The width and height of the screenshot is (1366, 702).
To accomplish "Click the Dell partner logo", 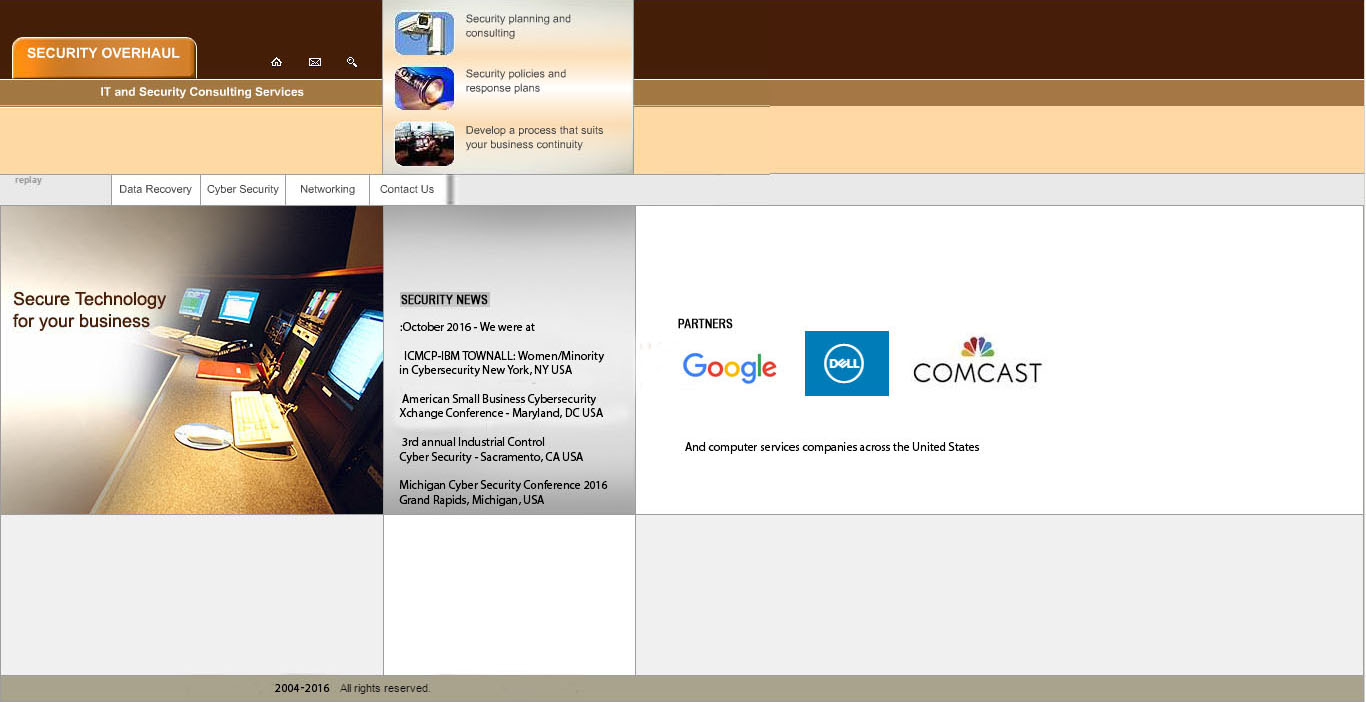I will [846, 363].
